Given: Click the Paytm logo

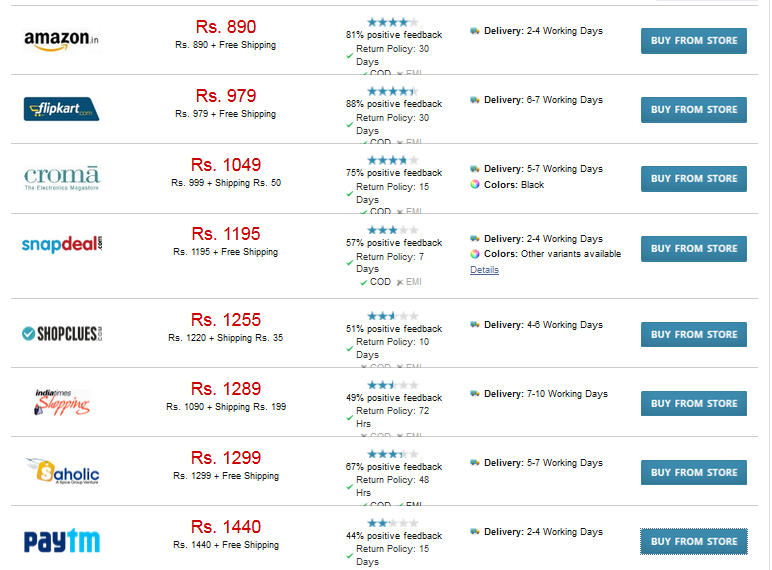Looking at the screenshot, I should [x=62, y=540].
